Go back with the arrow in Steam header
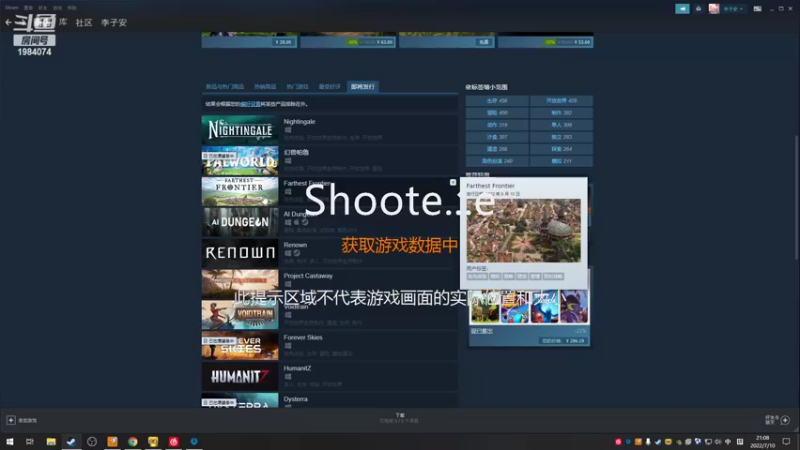This screenshot has width=800, height=450. 8,22
